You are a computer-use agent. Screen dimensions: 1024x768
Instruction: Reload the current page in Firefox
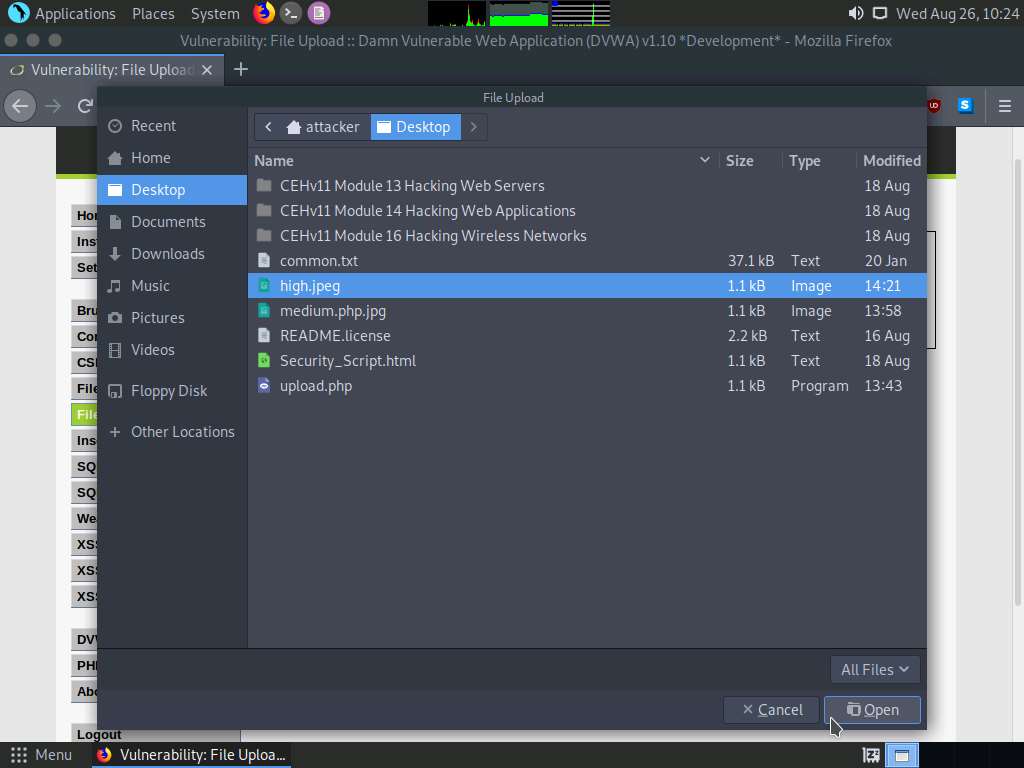click(x=86, y=106)
